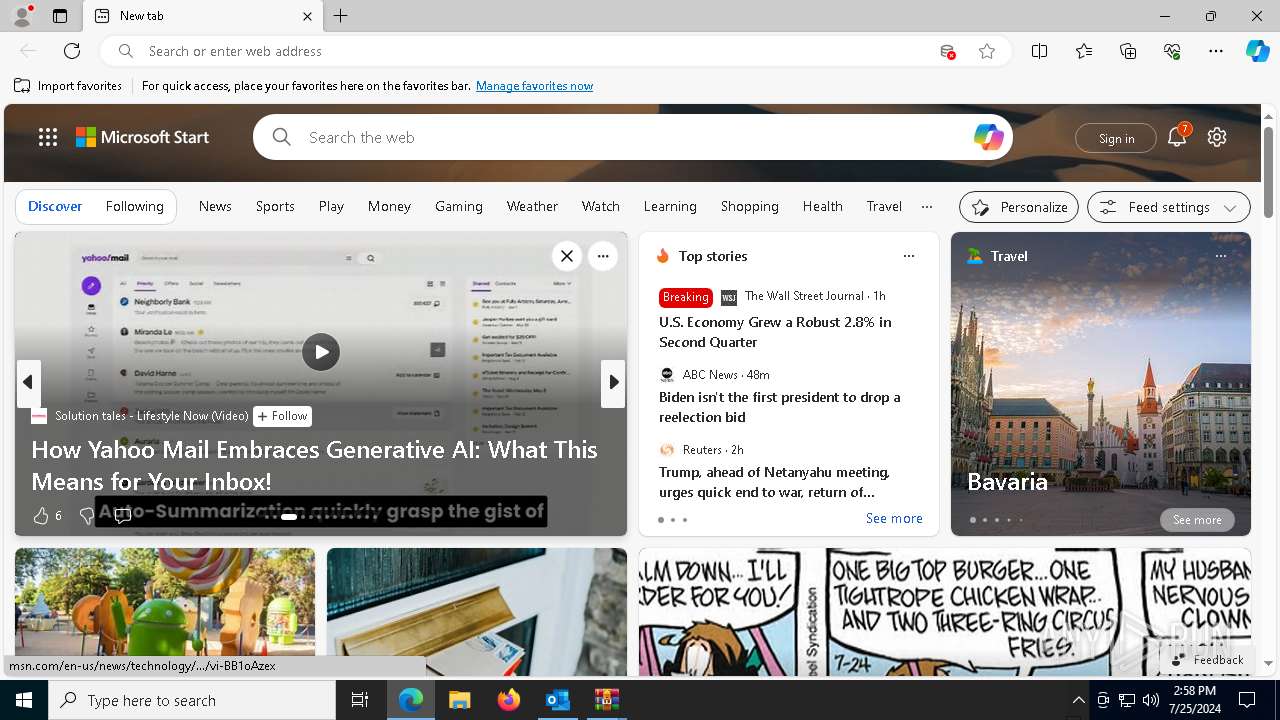Screen dimensions: 1280x720
Task: Open the Feedback button
Action: point(1207,660)
